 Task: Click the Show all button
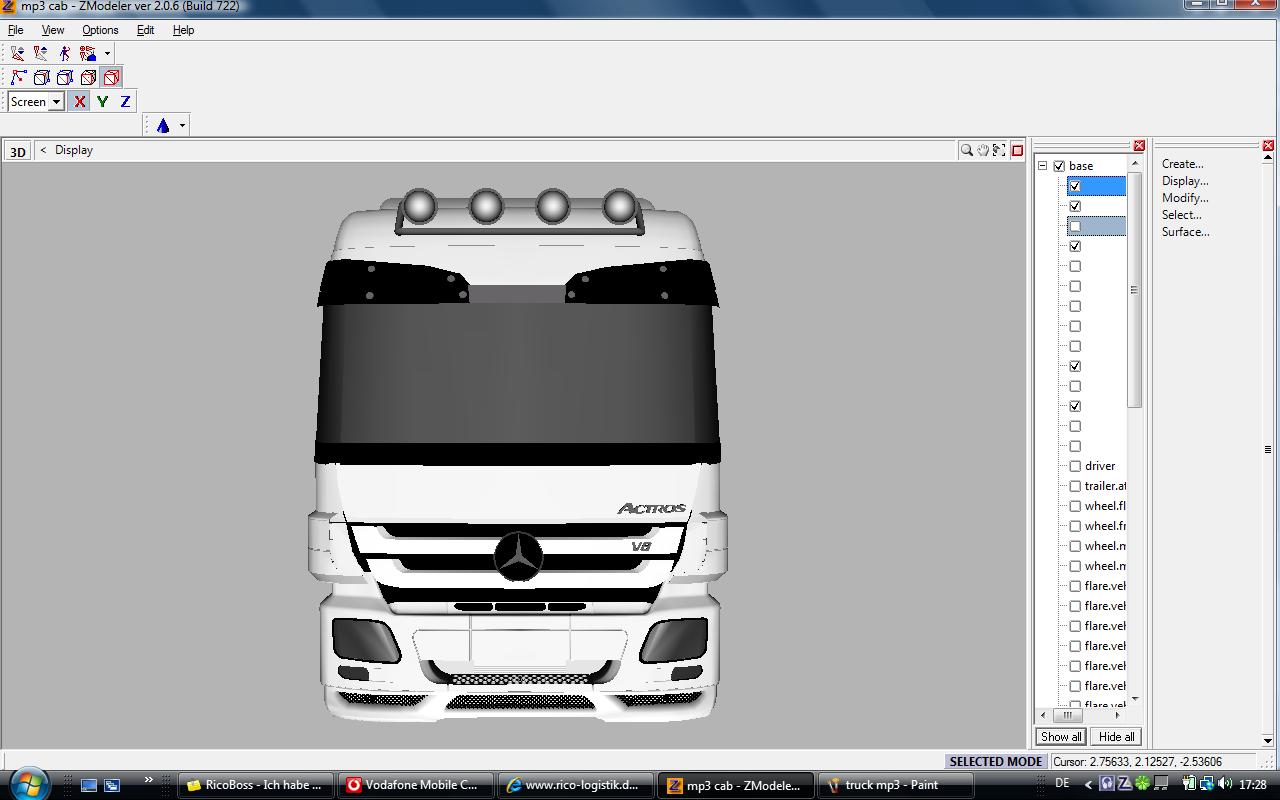tap(1060, 737)
